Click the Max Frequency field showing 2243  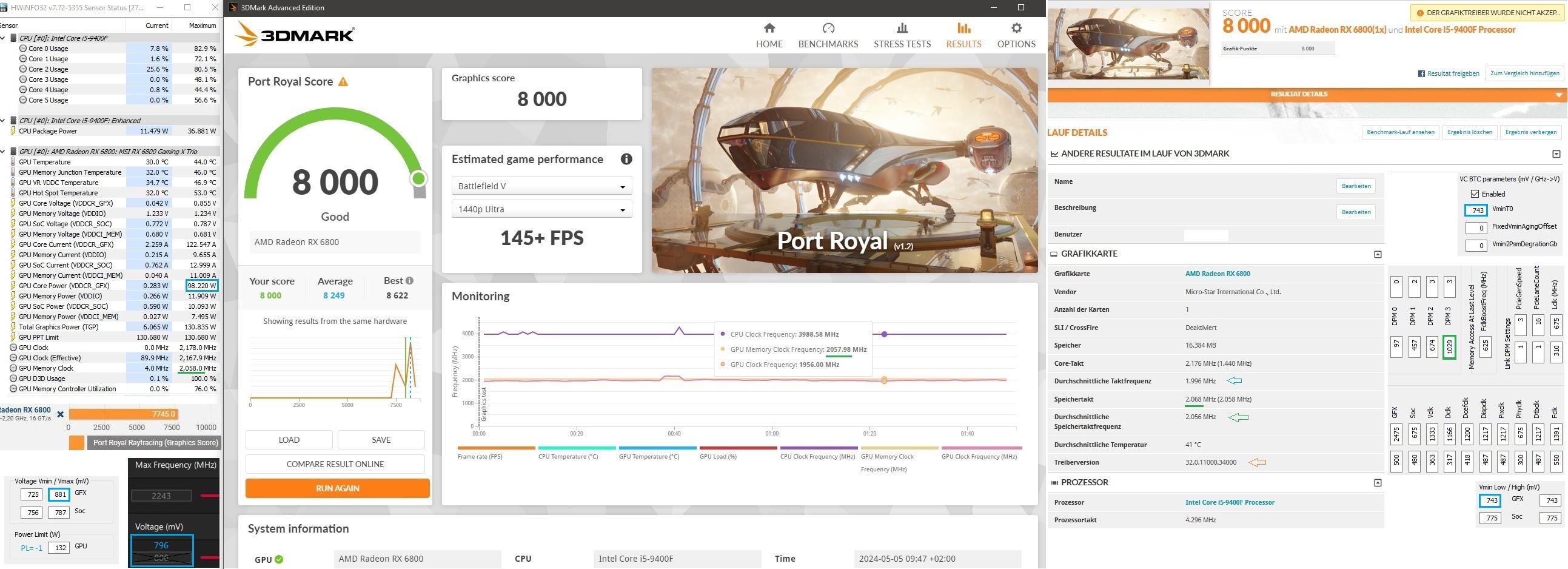(x=161, y=496)
